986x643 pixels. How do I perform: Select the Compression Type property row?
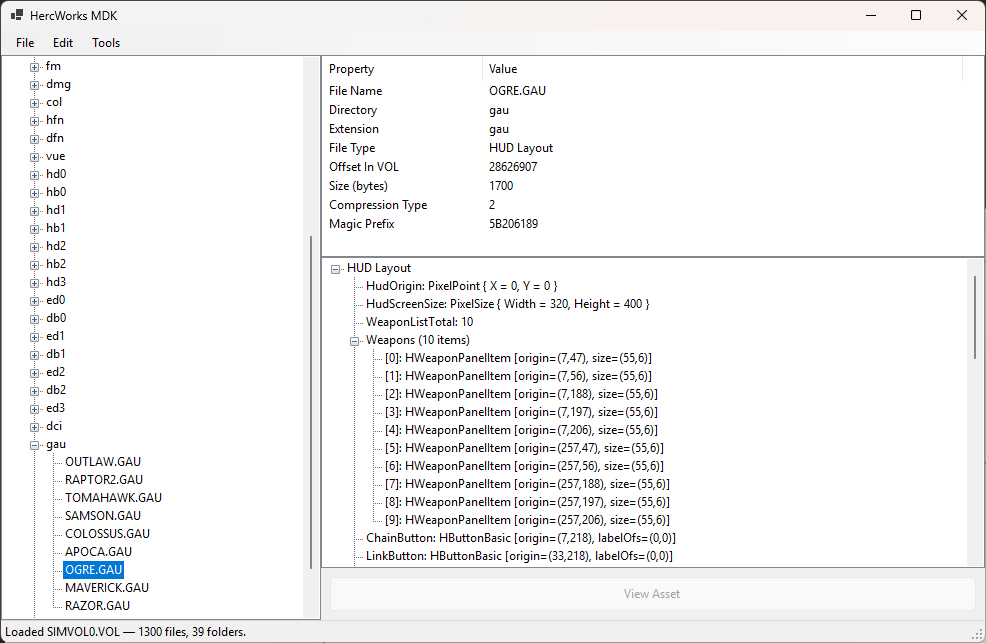point(645,205)
